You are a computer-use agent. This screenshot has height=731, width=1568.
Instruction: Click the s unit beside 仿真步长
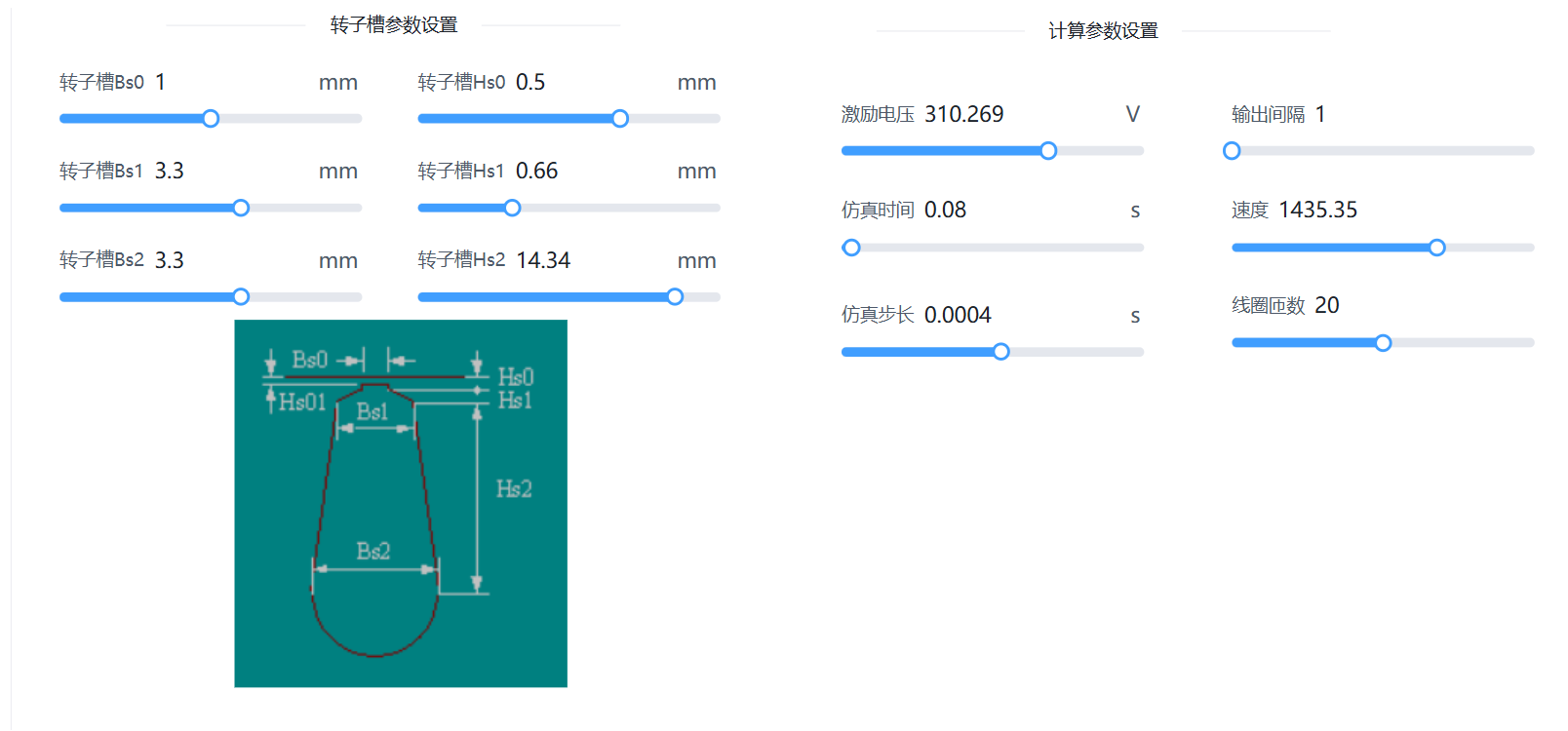tap(1135, 317)
